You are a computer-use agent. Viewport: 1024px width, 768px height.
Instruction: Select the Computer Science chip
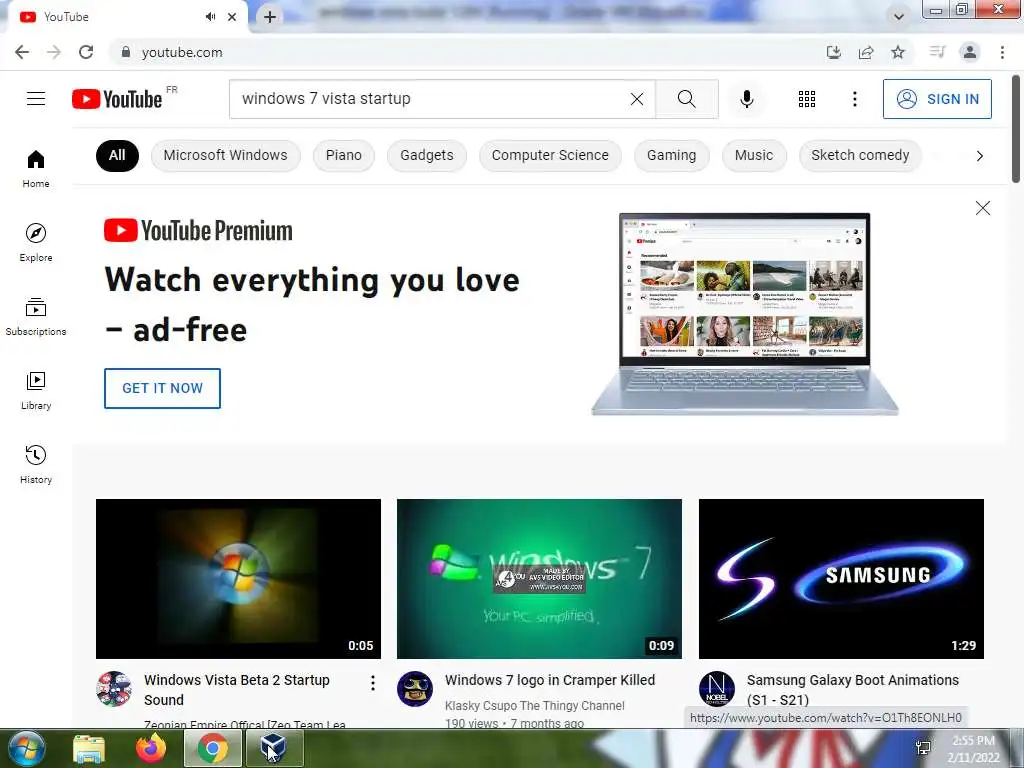pyautogui.click(x=550, y=155)
